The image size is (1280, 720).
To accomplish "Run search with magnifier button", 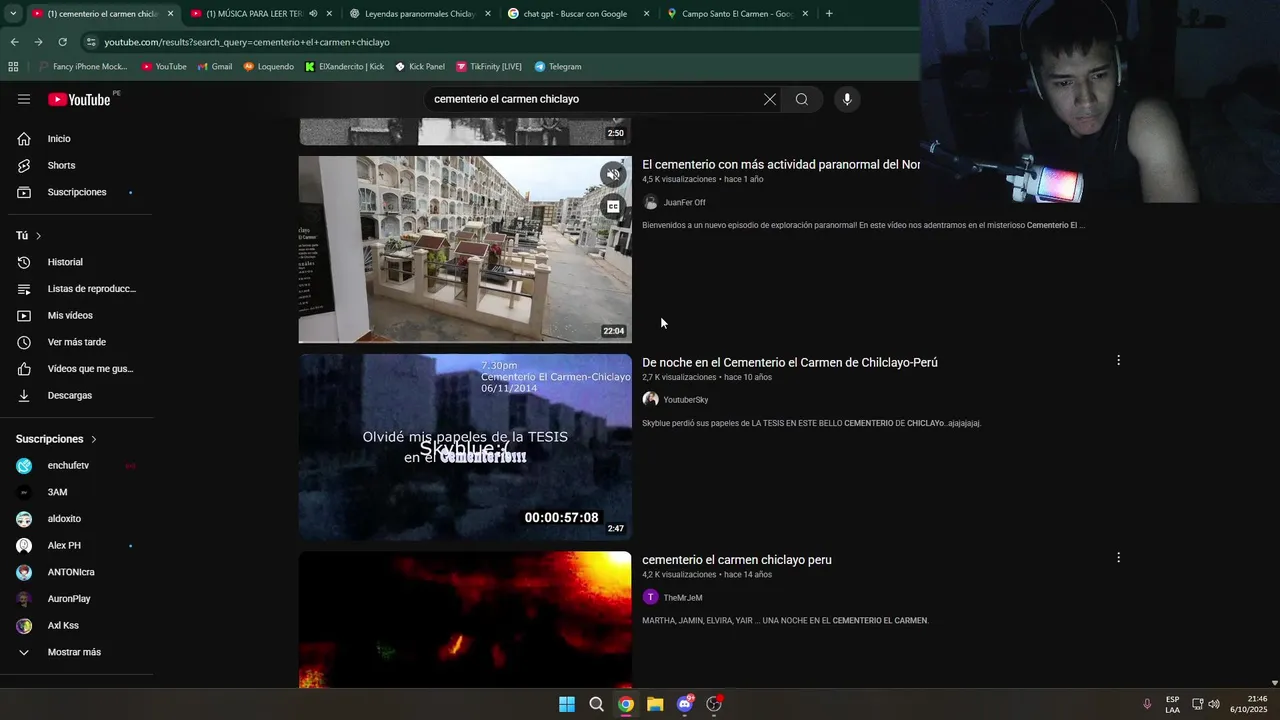I will pyautogui.click(x=802, y=99).
